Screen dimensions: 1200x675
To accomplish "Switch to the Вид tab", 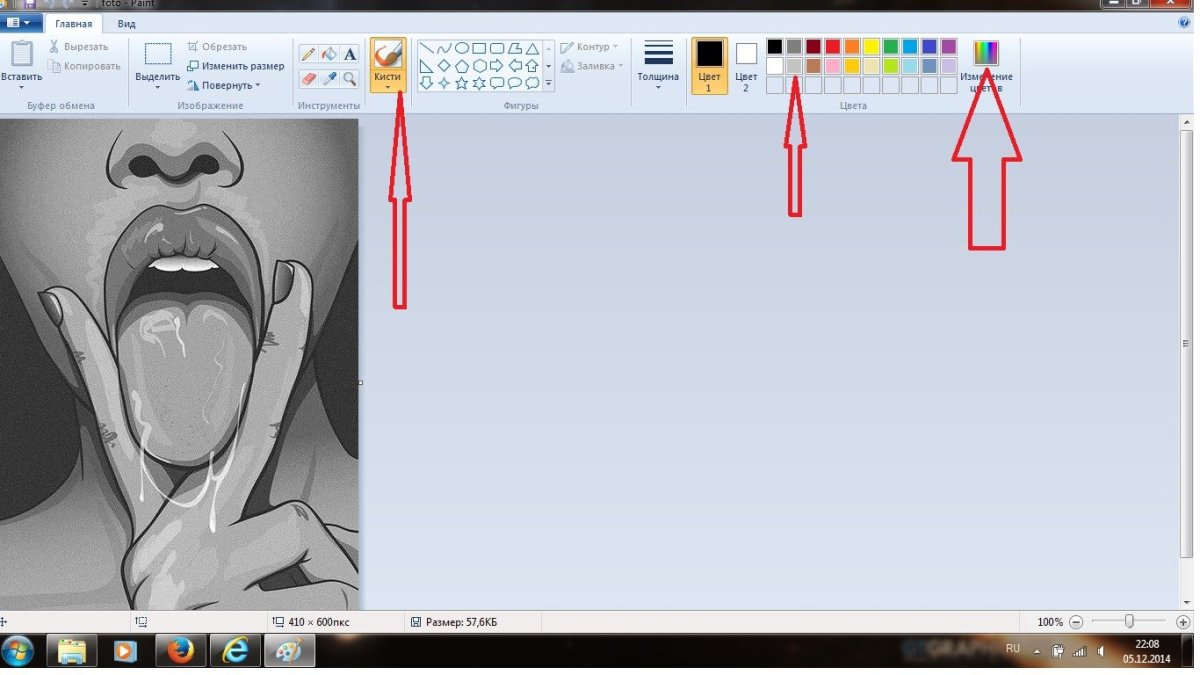I will [127, 24].
